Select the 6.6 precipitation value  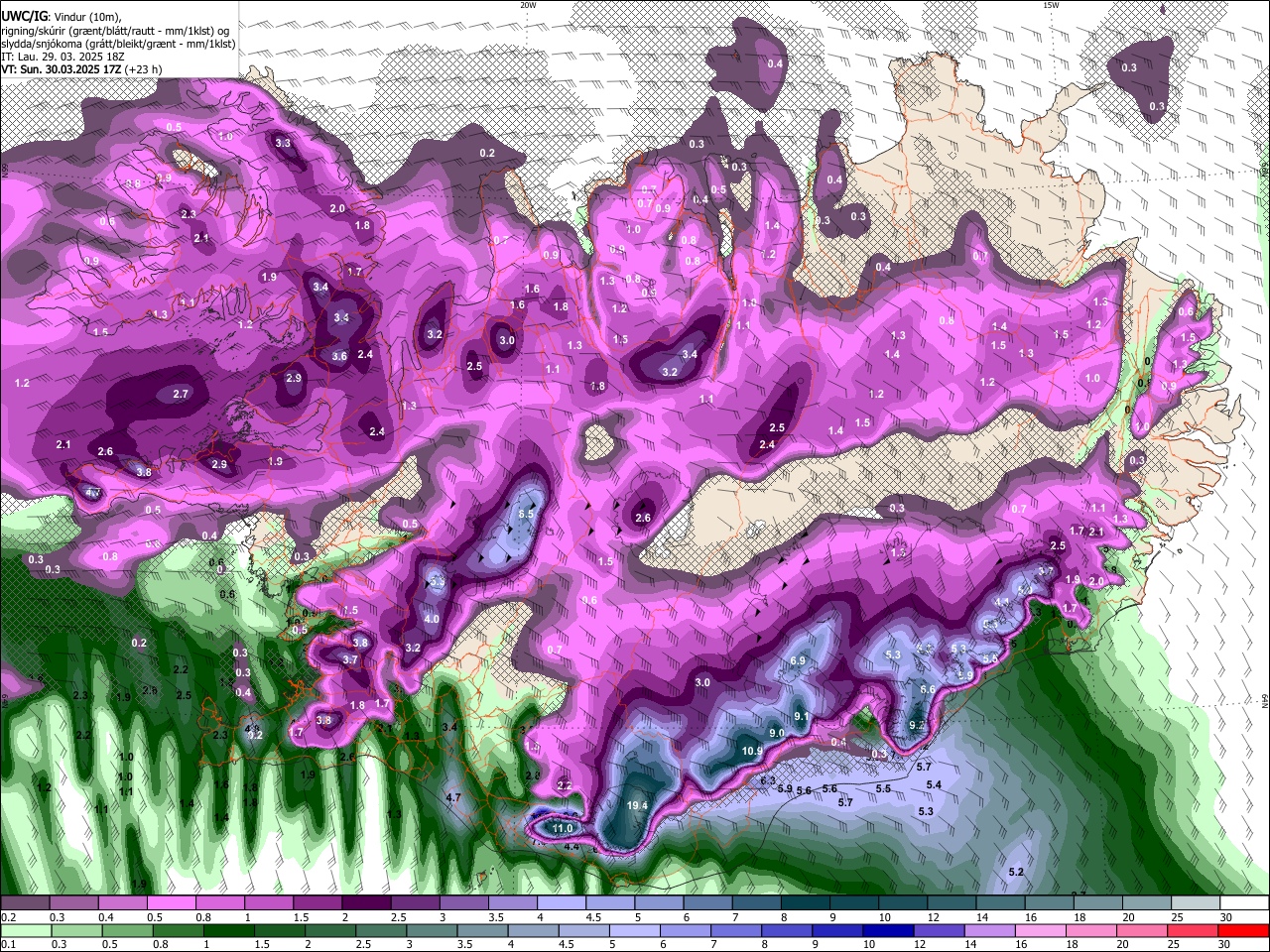928,689
